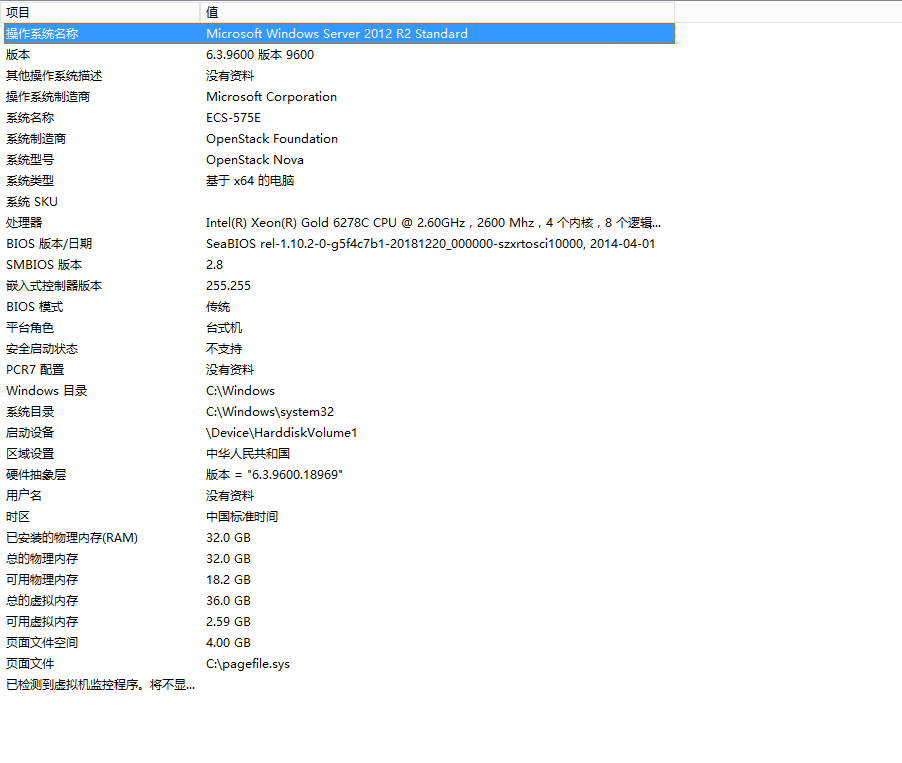Select the 用户名 row
The height and width of the screenshot is (763, 902).
tap(339, 495)
